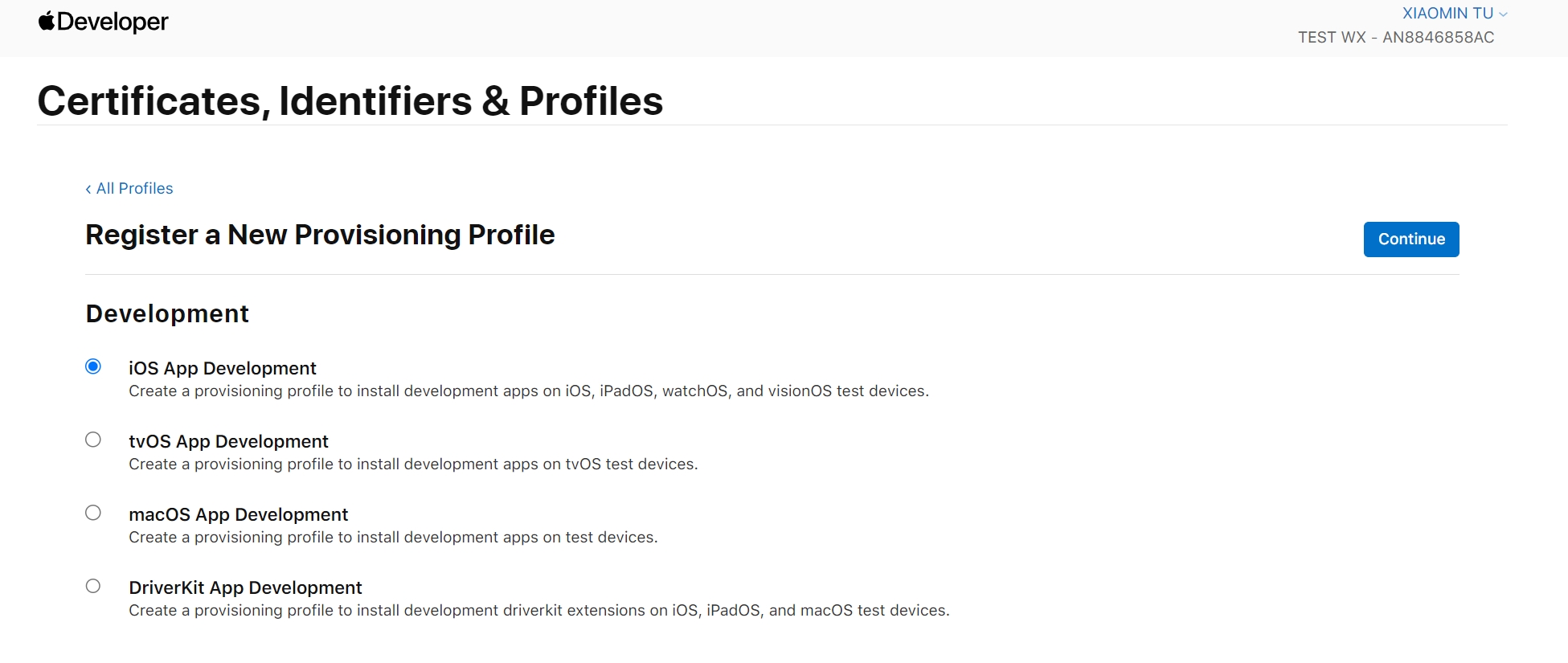Click the Certificates, Identifiers & Profiles heading

coord(350,101)
